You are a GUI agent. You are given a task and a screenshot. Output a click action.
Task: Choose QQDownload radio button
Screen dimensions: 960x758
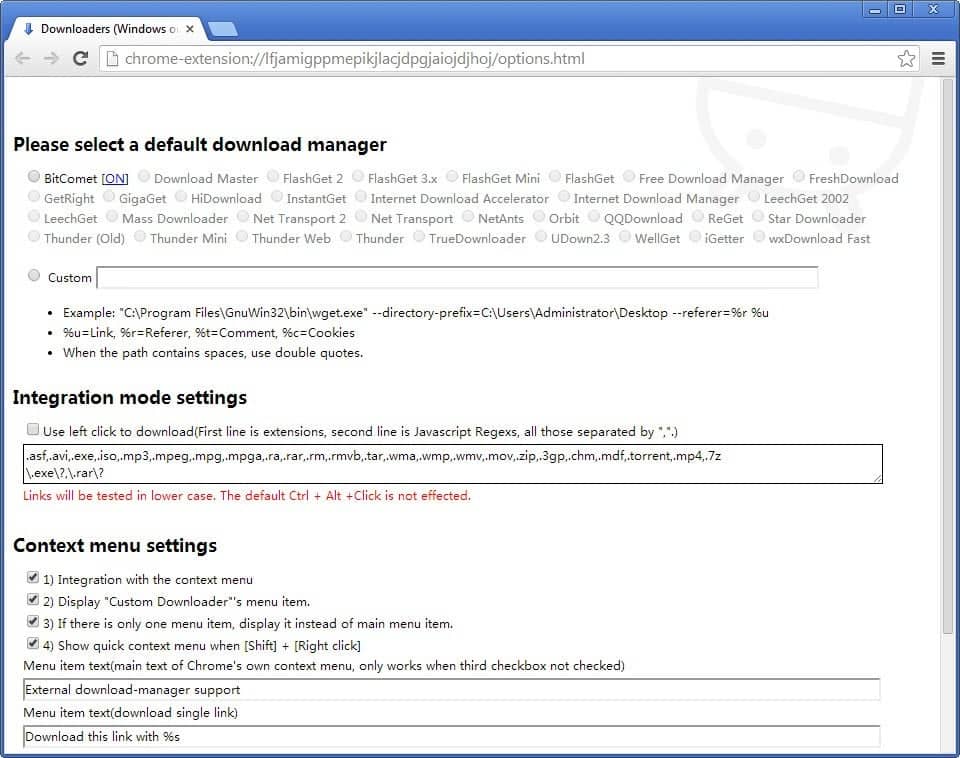pos(594,217)
